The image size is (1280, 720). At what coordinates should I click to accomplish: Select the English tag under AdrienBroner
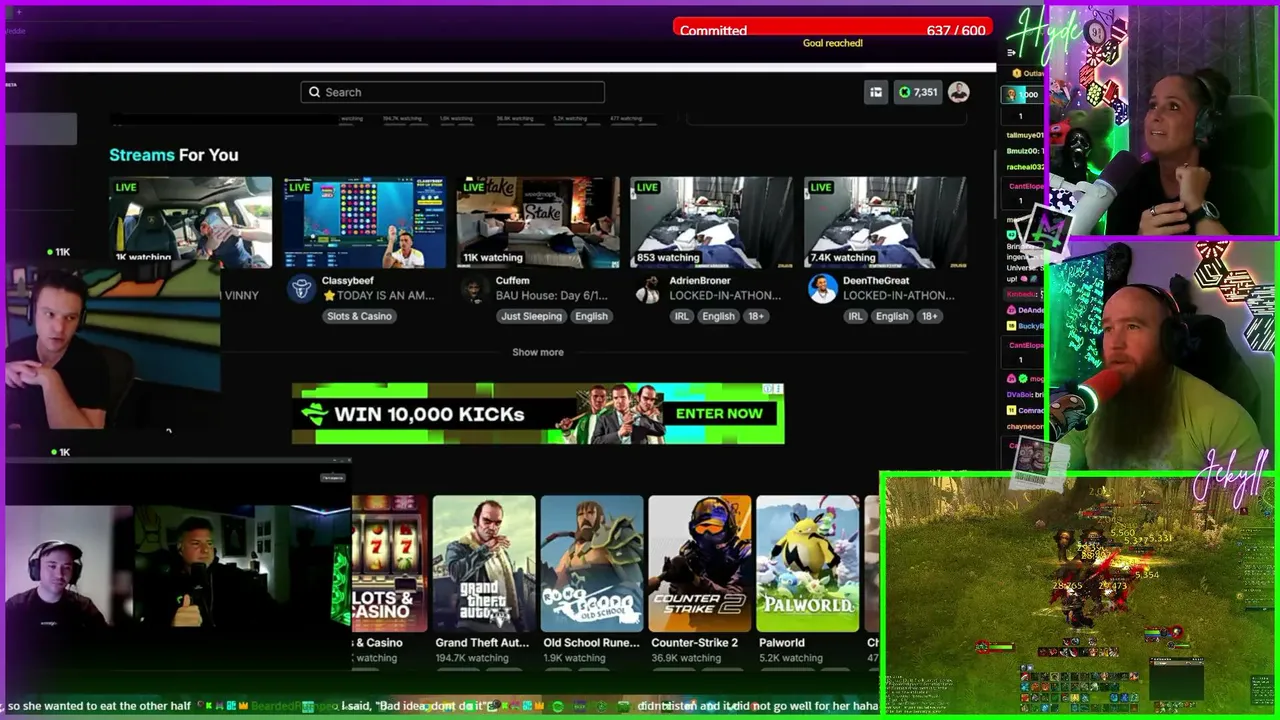[x=718, y=316]
